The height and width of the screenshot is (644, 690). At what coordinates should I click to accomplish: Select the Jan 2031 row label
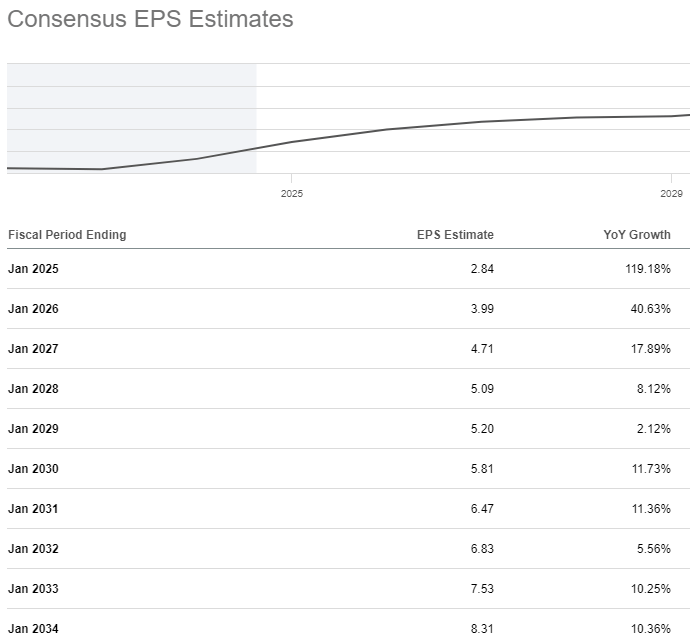[x=33, y=509]
